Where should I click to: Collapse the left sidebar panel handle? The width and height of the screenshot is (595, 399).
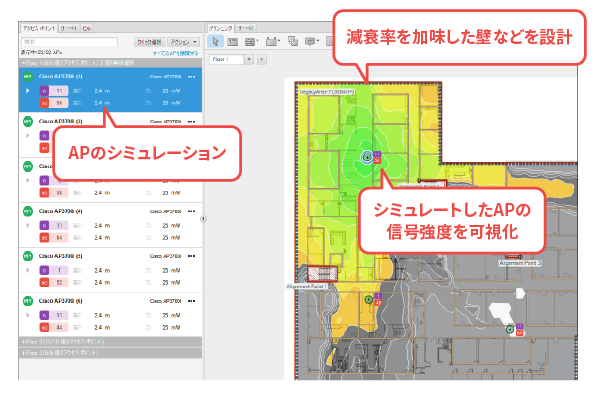203,219
